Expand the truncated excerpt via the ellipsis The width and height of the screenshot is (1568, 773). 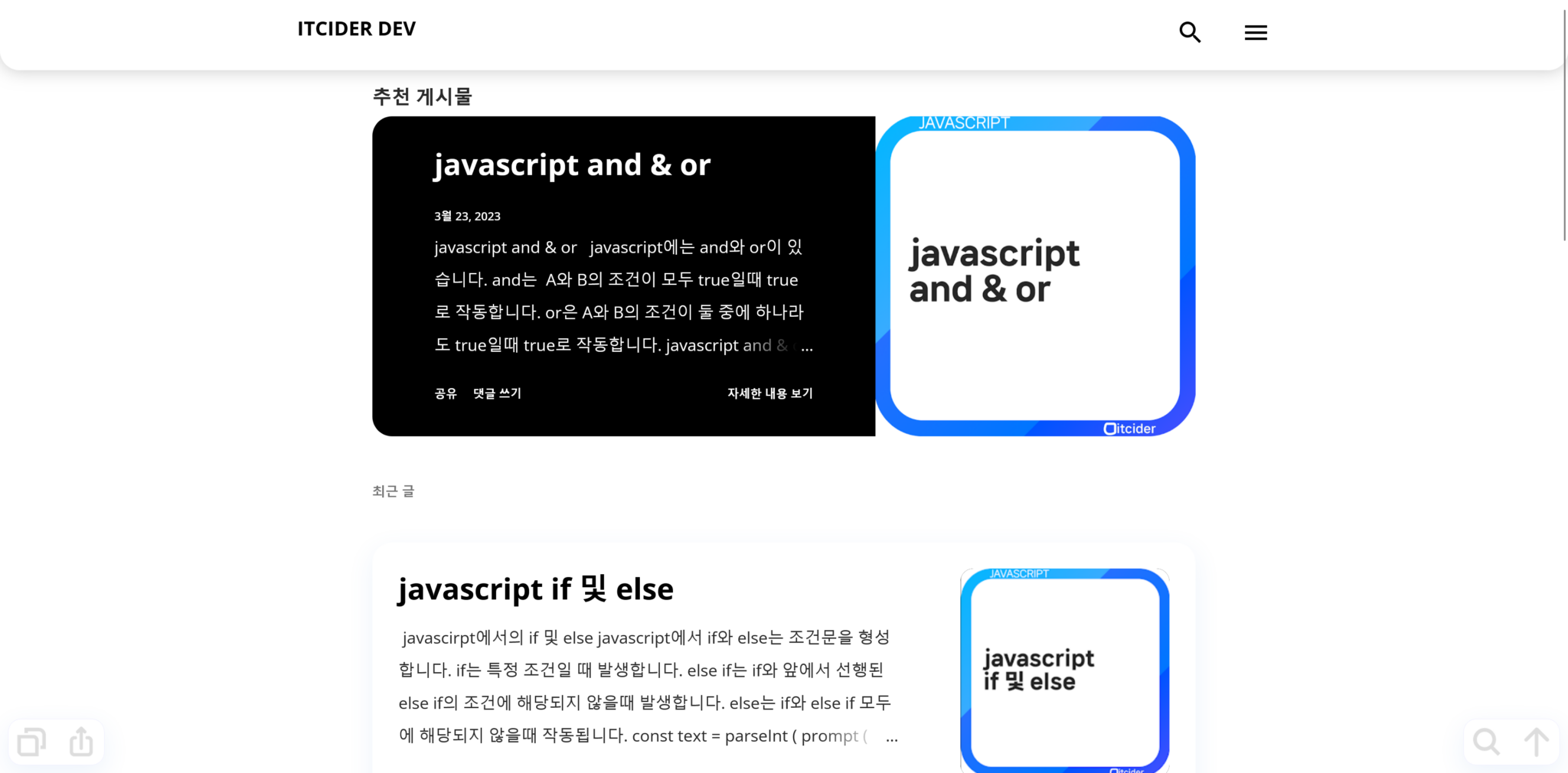coord(806,346)
